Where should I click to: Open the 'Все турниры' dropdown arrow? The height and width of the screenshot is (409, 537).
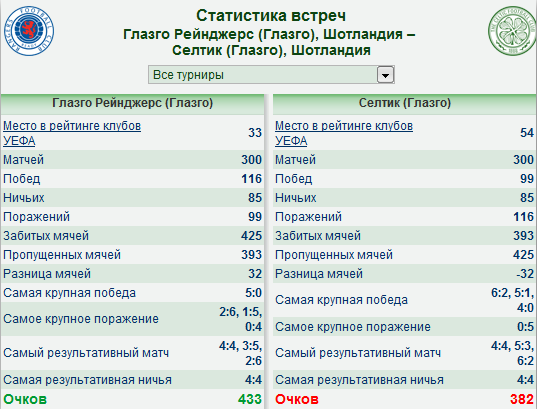tap(385, 75)
